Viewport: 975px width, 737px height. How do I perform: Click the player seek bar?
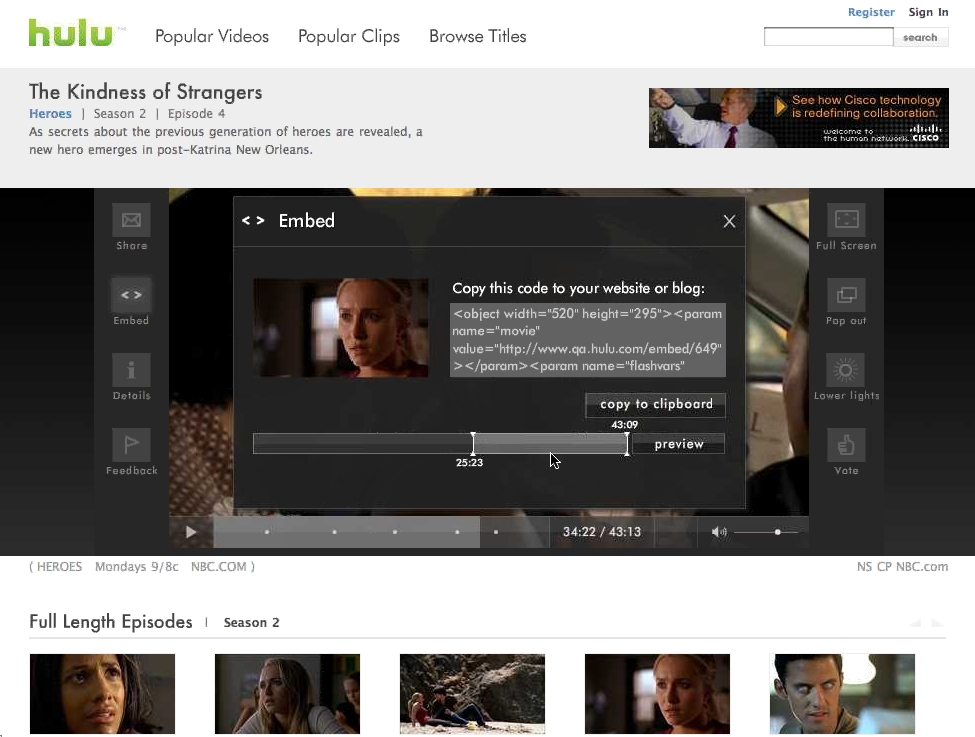(381, 532)
